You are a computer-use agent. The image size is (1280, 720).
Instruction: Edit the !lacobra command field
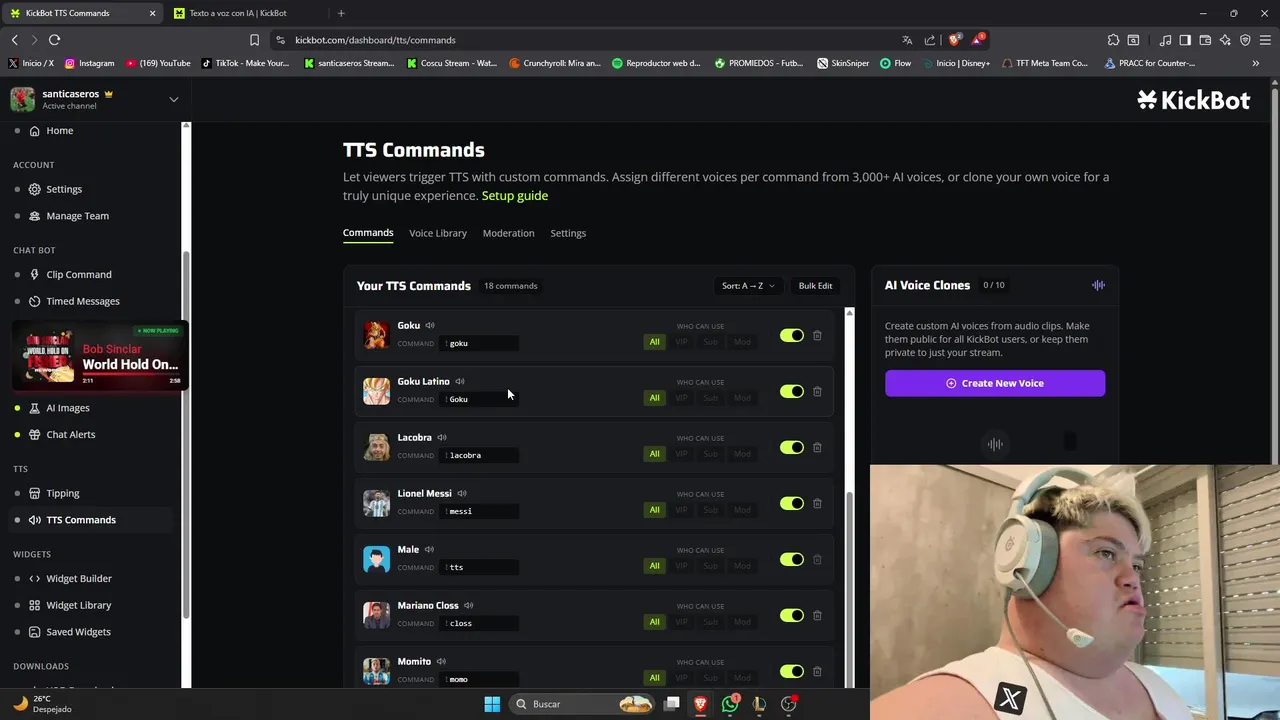click(480, 455)
